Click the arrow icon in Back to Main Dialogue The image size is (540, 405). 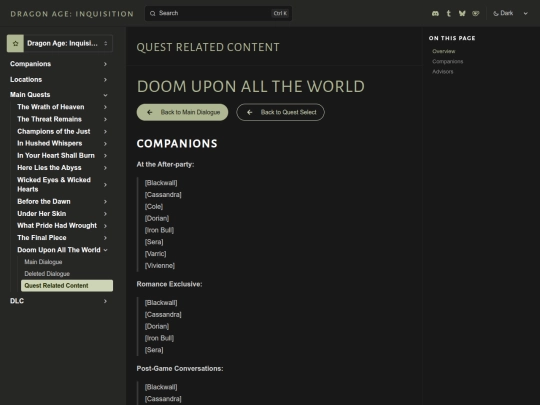(149, 112)
